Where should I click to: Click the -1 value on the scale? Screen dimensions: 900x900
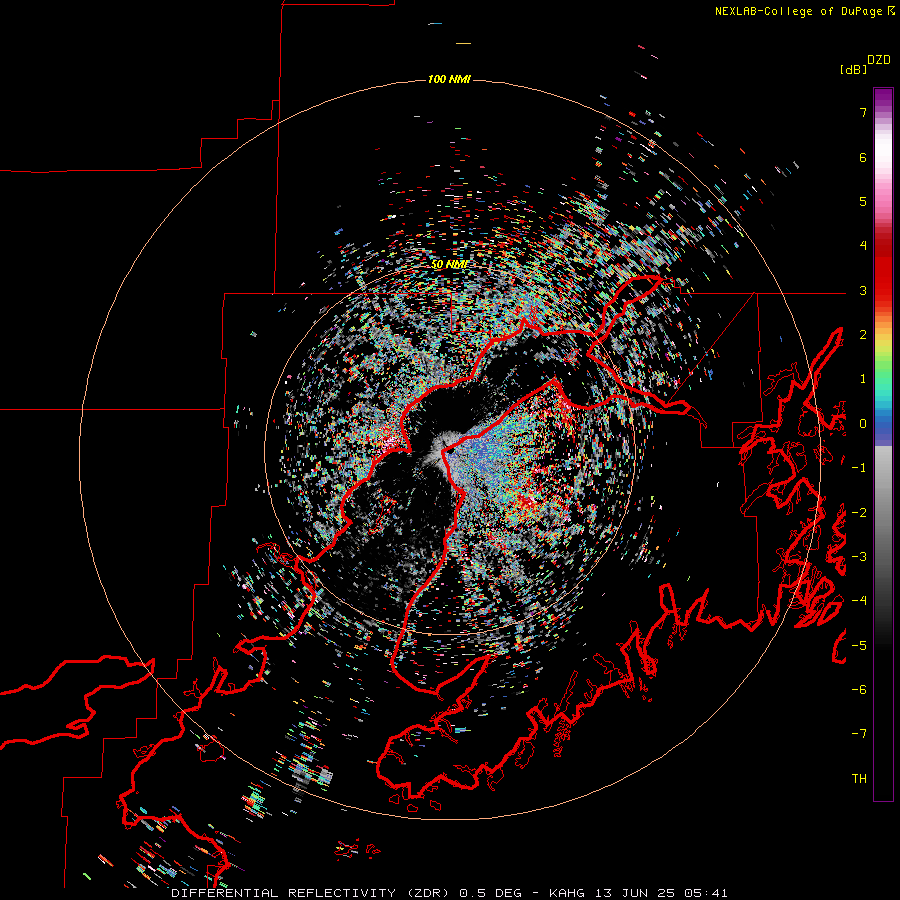859,468
